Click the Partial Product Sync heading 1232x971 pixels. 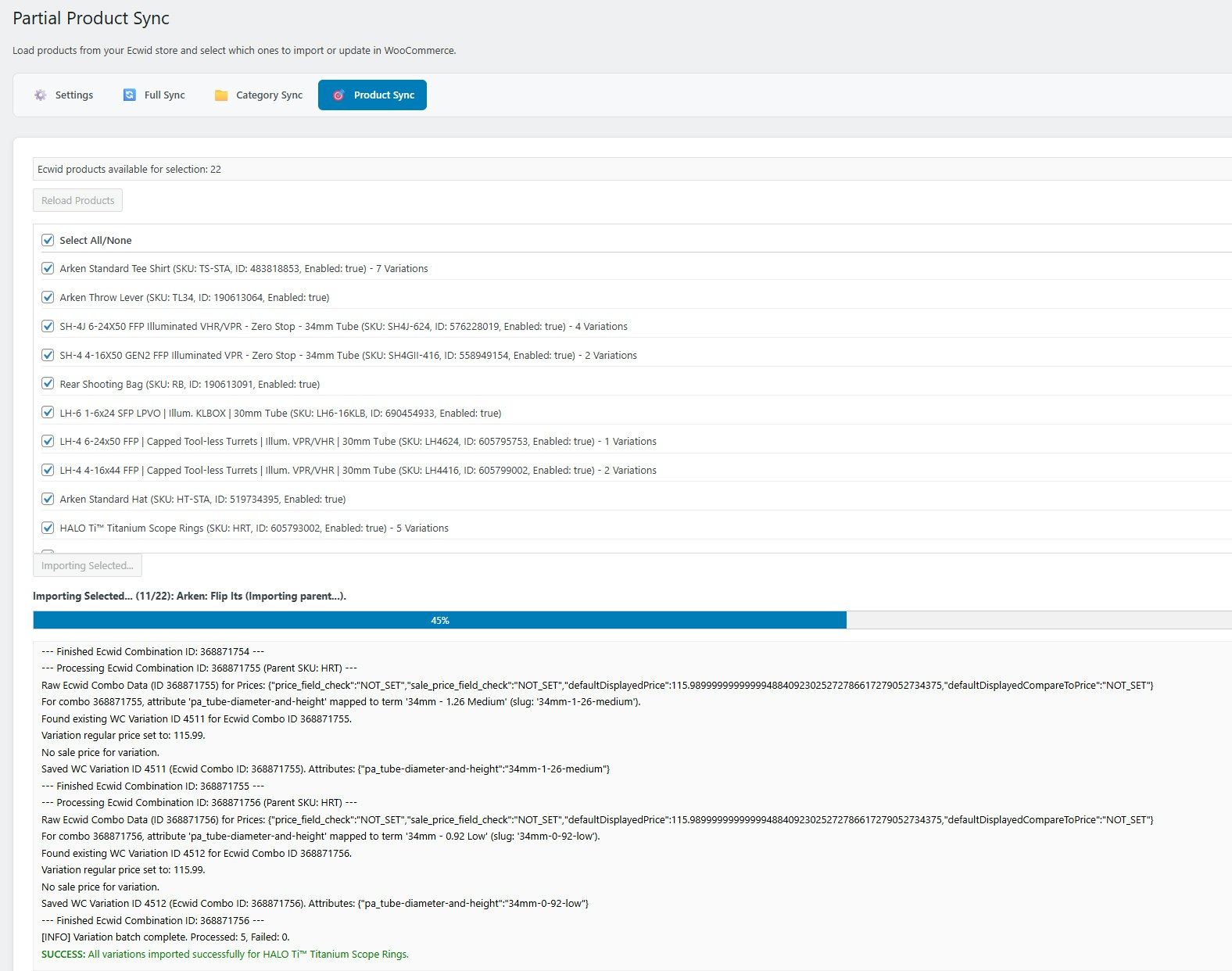coord(91,18)
